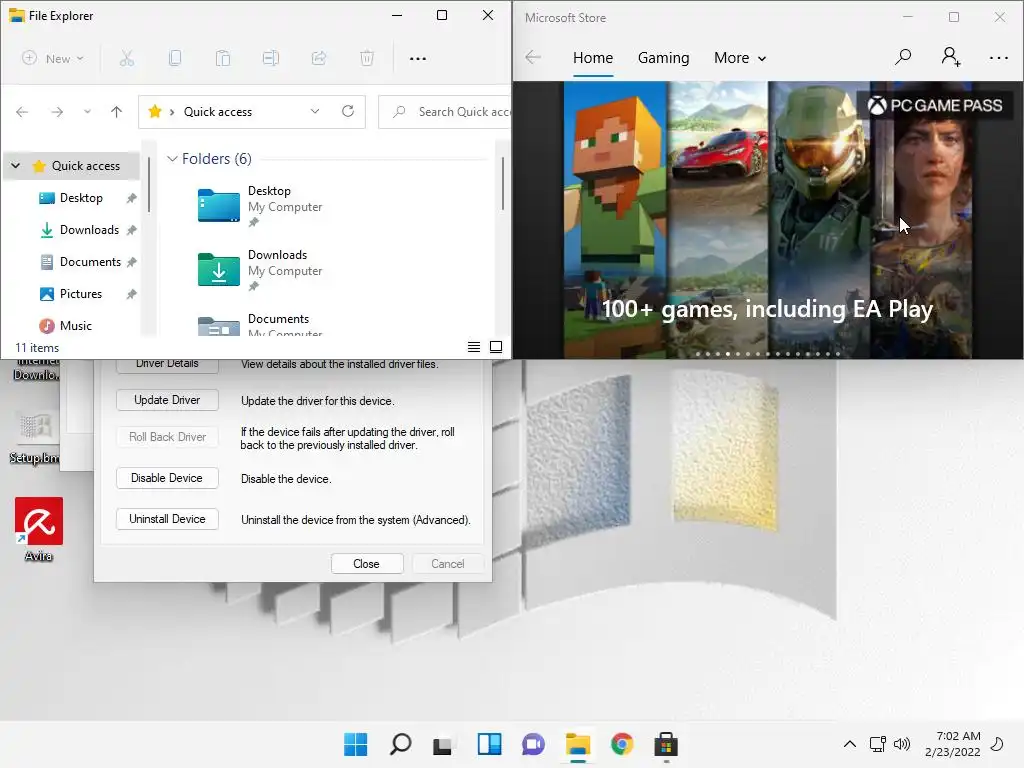Click the Paste clipboard icon in File Explorer
The height and width of the screenshot is (768, 1024).
(223, 58)
